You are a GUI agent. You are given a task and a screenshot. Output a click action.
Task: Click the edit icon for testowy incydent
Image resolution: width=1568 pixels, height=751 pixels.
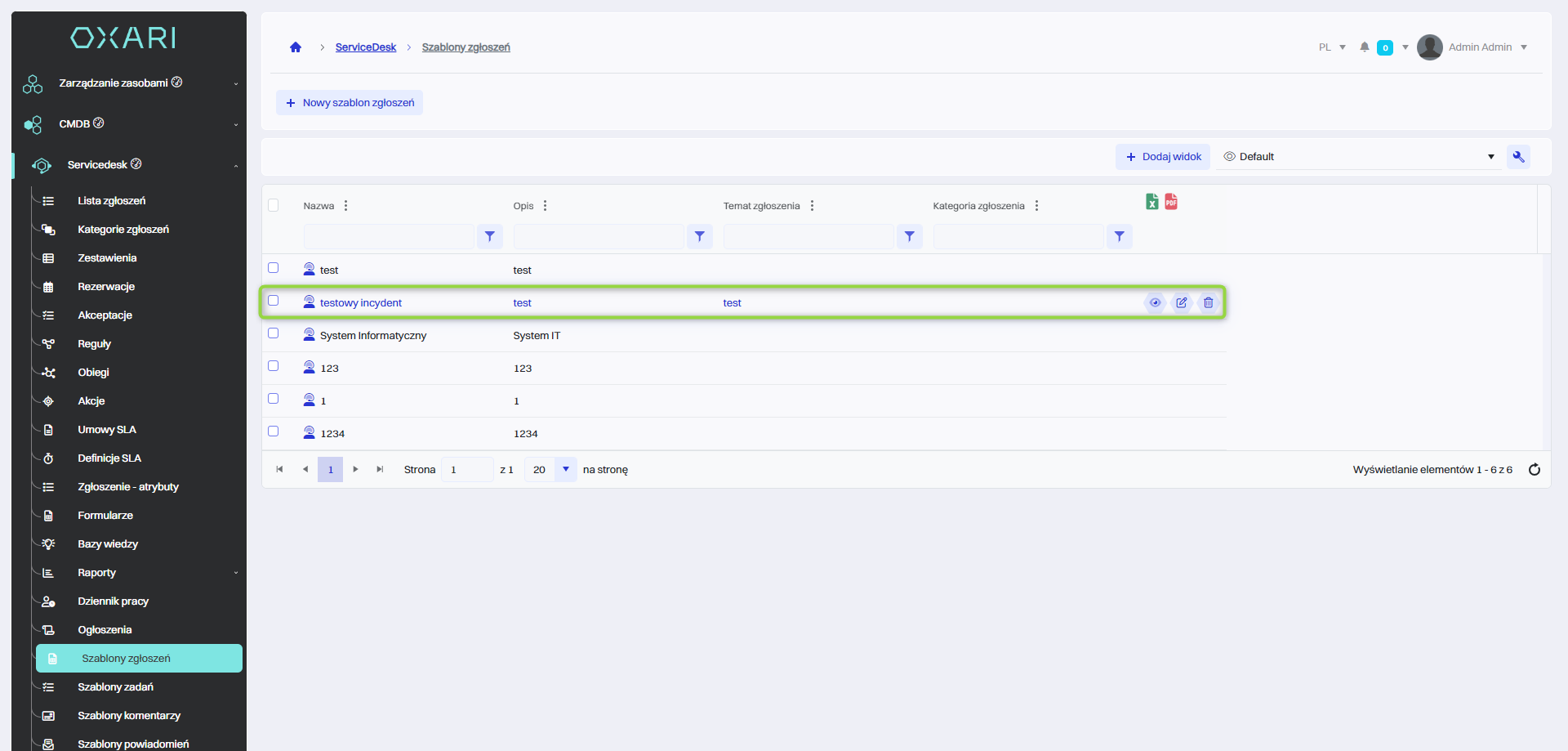point(1182,303)
